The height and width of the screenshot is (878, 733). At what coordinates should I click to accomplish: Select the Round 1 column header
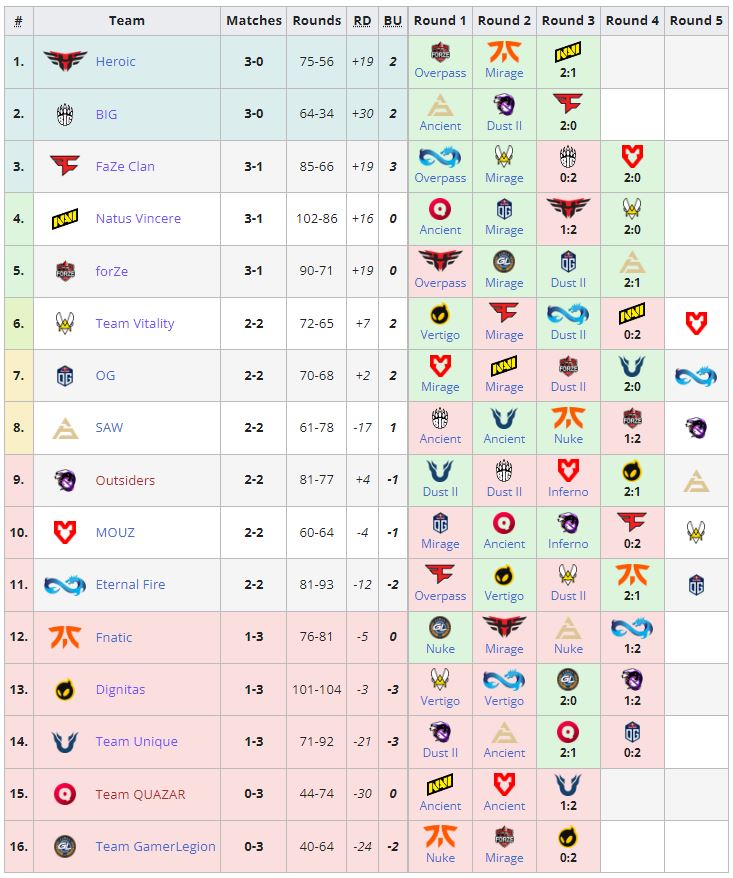[x=440, y=20]
